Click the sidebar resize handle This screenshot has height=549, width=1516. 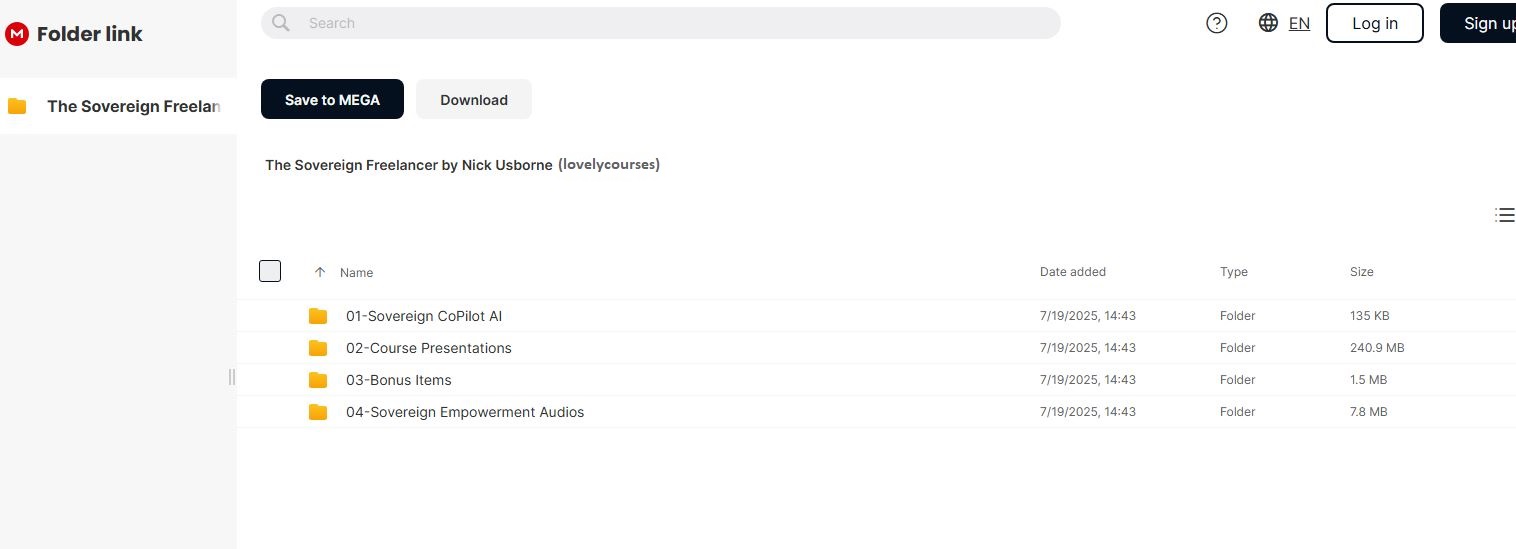tap(232, 377)
